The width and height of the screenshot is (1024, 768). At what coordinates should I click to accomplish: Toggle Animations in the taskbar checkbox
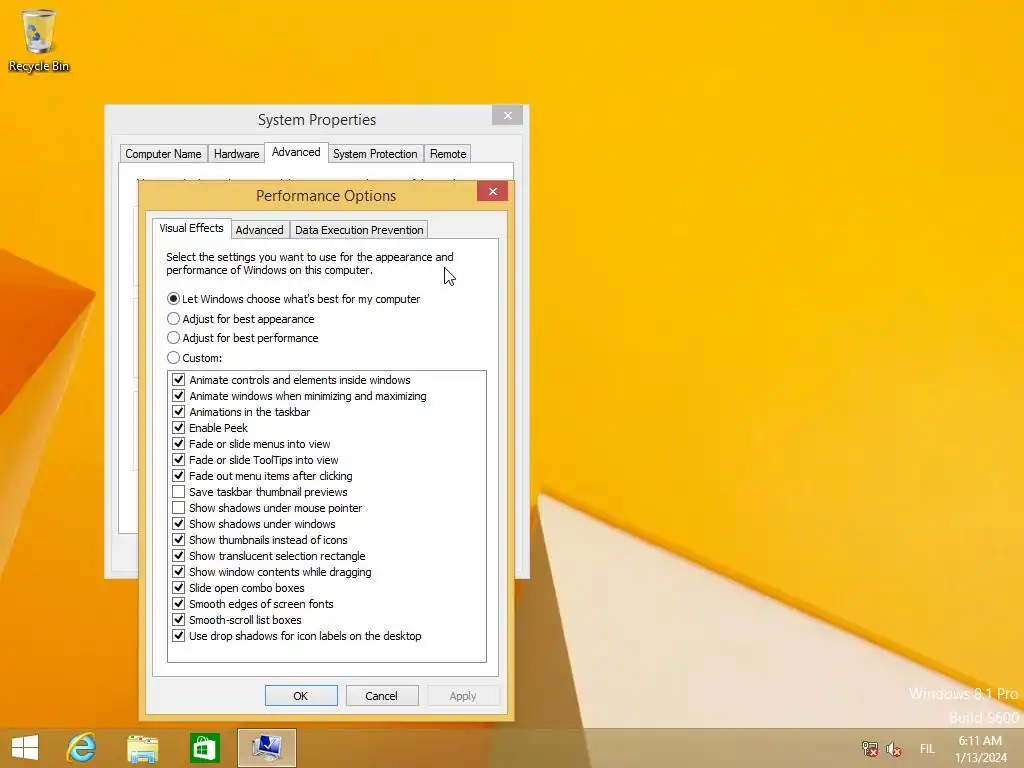coord(178,412)
